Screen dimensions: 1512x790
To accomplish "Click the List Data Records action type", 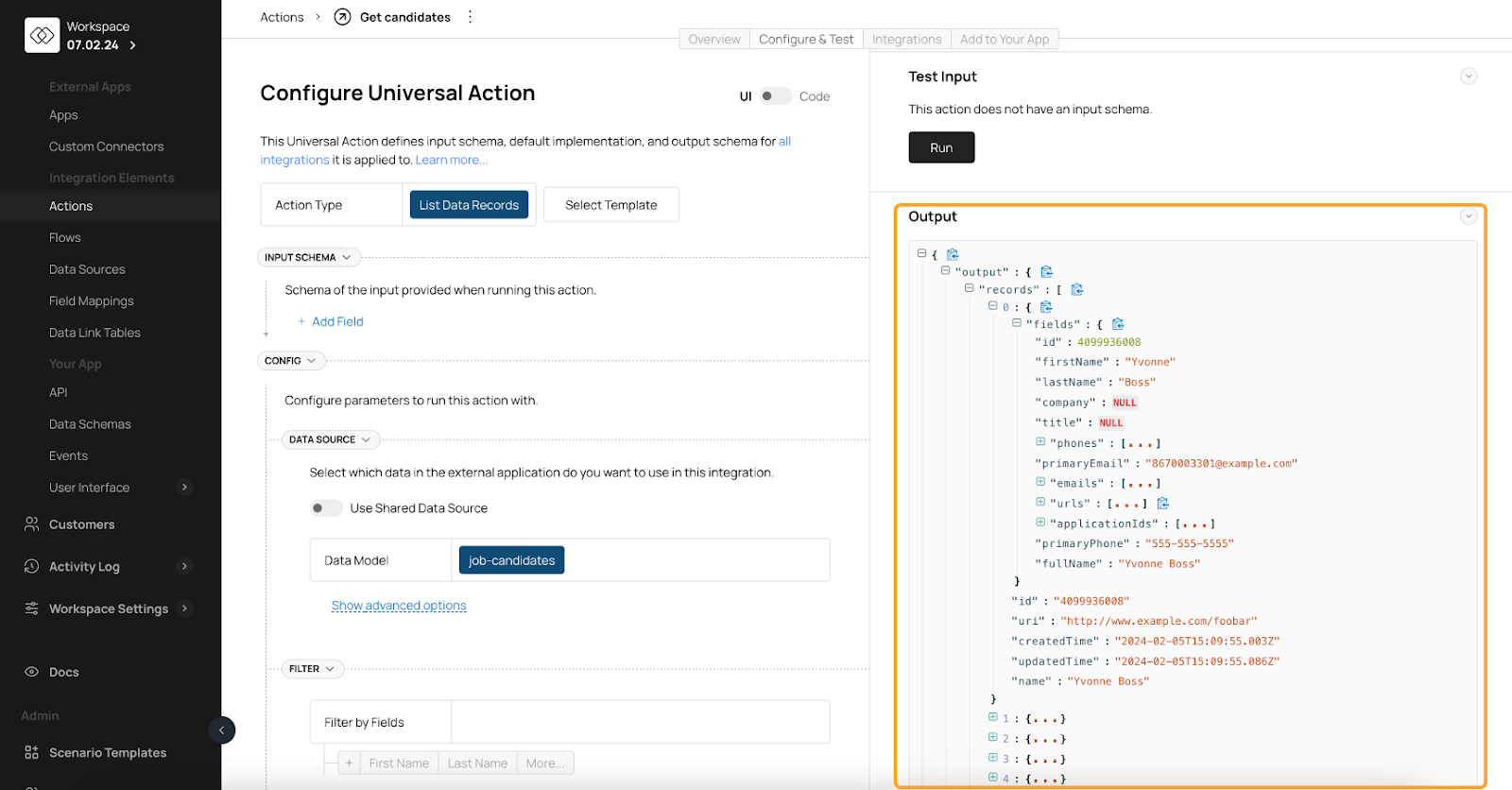I will (469, 204).
